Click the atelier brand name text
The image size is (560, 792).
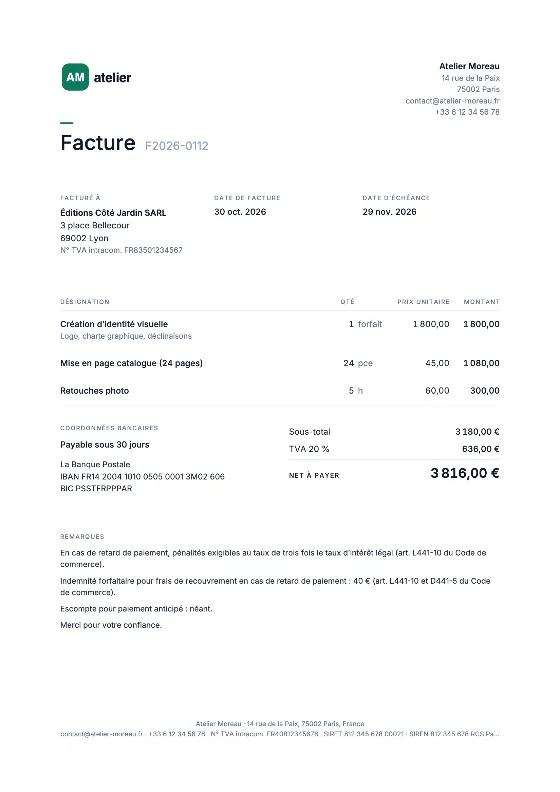coord(112,78)
